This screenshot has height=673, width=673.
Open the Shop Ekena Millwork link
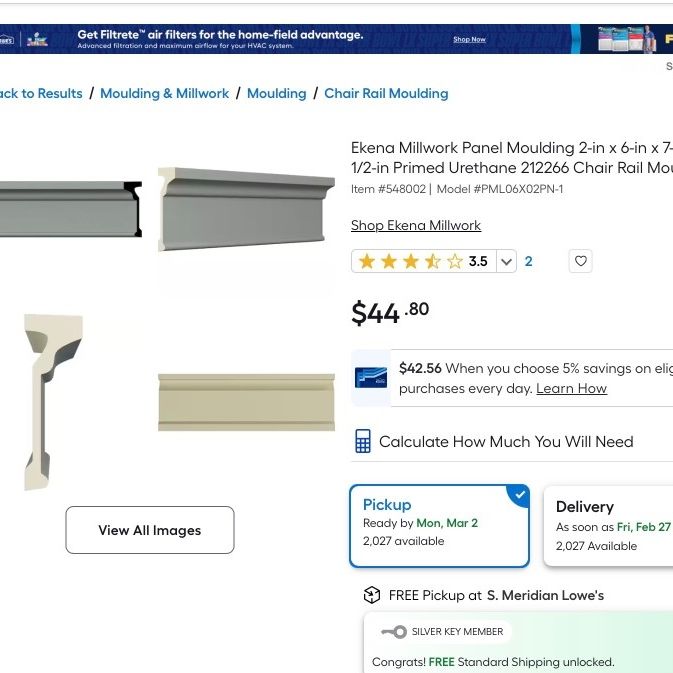coord(416,225)
